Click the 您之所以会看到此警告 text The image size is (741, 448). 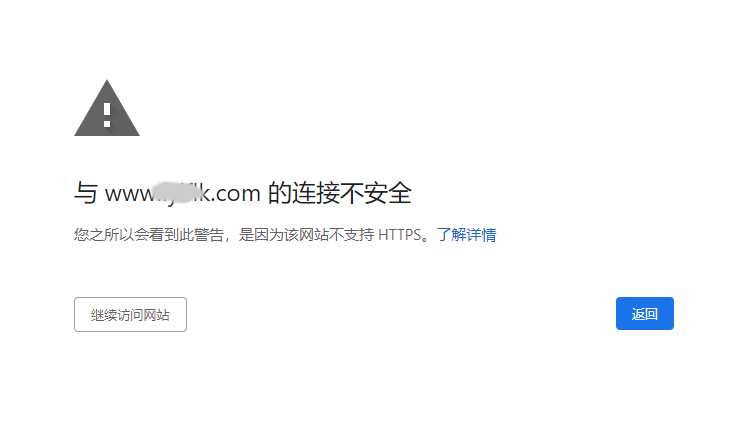click(149, 234)
